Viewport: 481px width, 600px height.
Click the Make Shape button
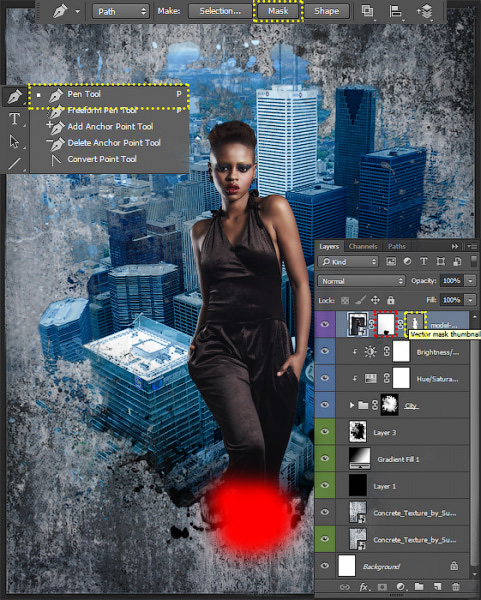327,11
